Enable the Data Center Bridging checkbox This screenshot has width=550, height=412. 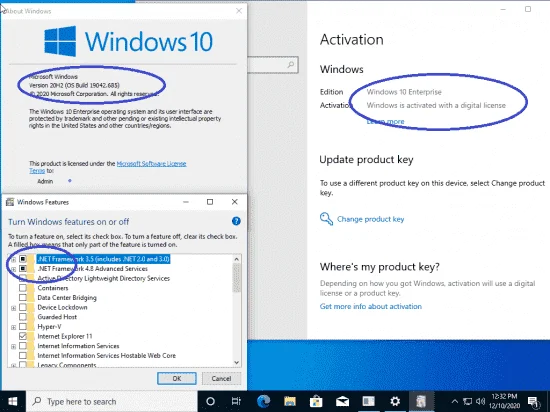23,298
